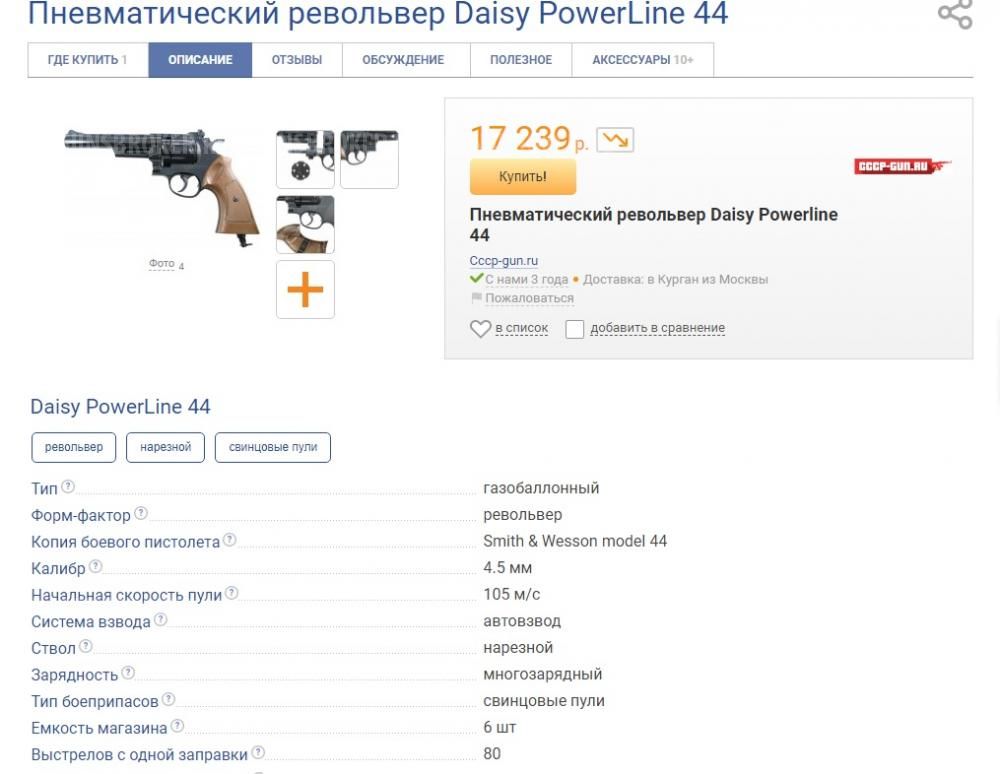This screenshot has height=774, width=1000.
Task: Follow the Cccp-gun.ru link
Action: click(x=503, y=260)
